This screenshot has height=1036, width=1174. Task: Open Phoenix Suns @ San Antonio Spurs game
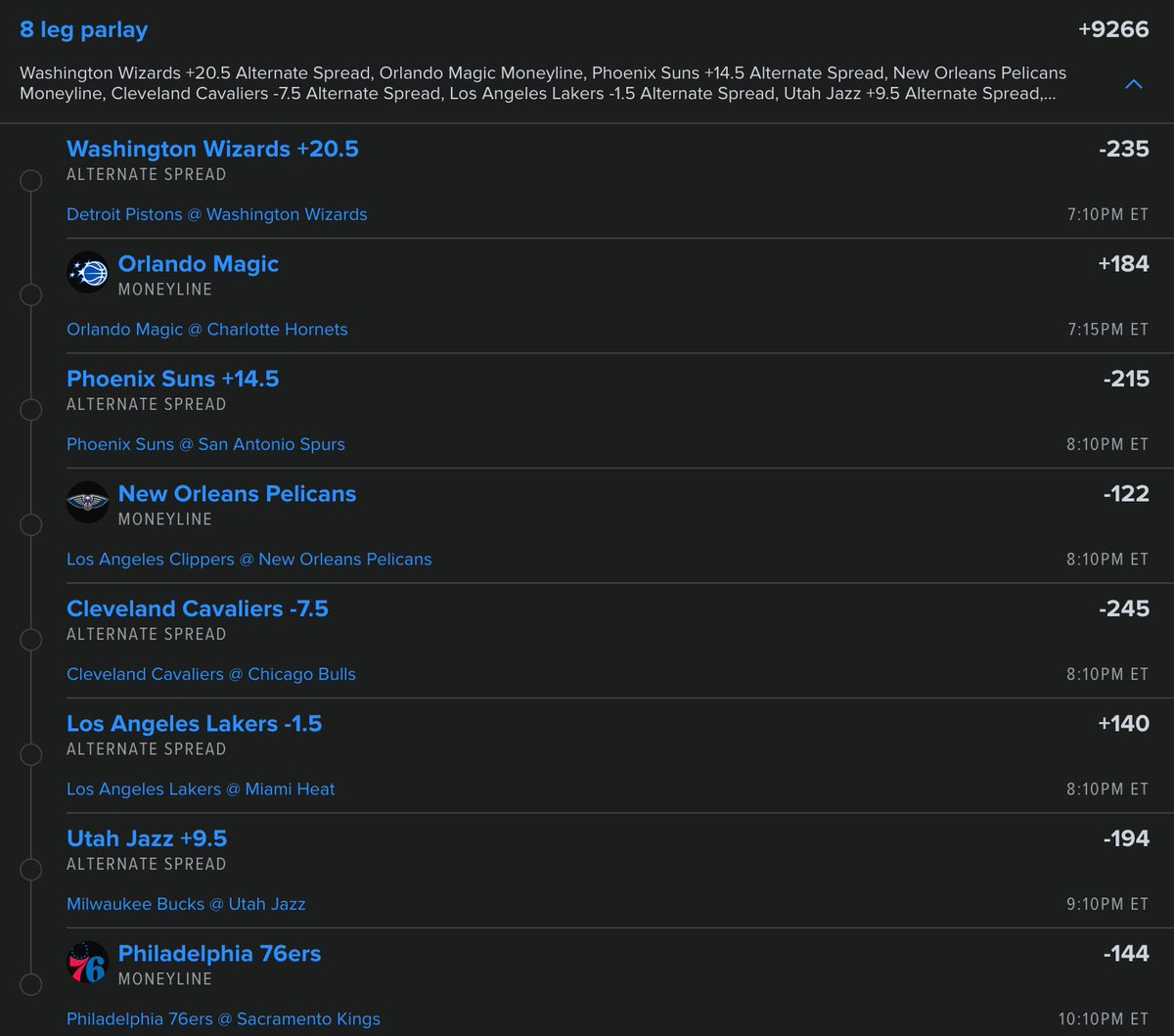click(205, 444)
